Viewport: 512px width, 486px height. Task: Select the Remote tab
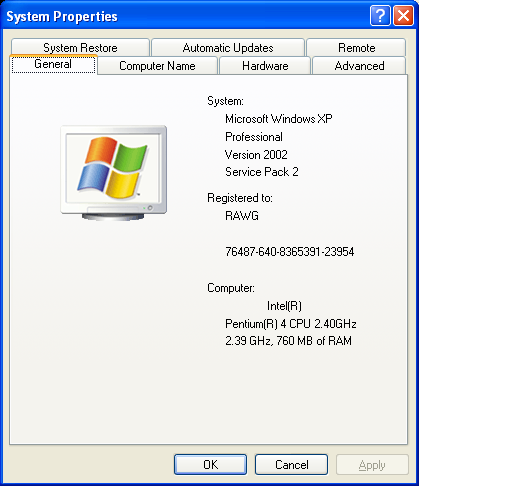point(356,48)
